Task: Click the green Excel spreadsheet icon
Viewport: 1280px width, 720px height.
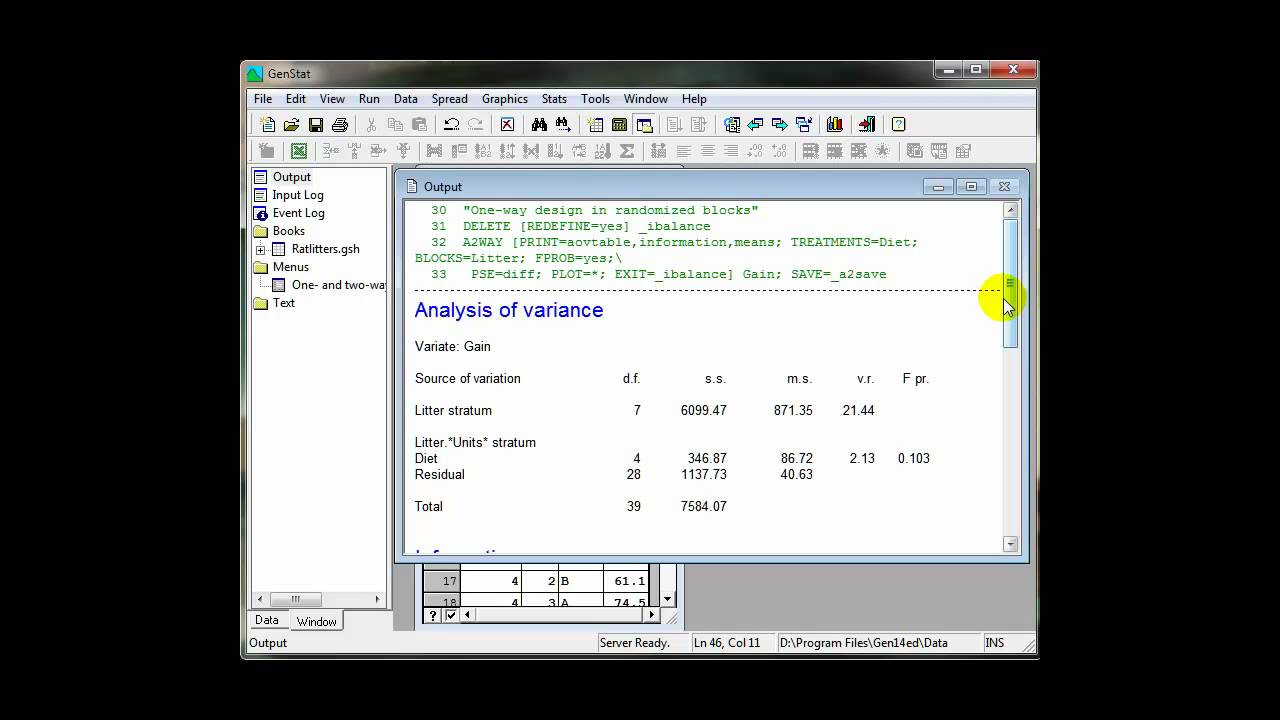Action: point(298,151)
